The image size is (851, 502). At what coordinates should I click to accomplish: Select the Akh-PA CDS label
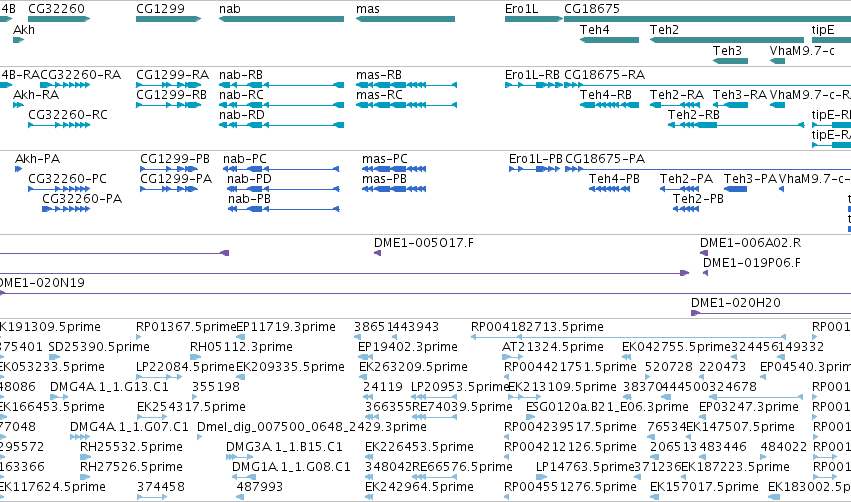click(x=37, y=158)
